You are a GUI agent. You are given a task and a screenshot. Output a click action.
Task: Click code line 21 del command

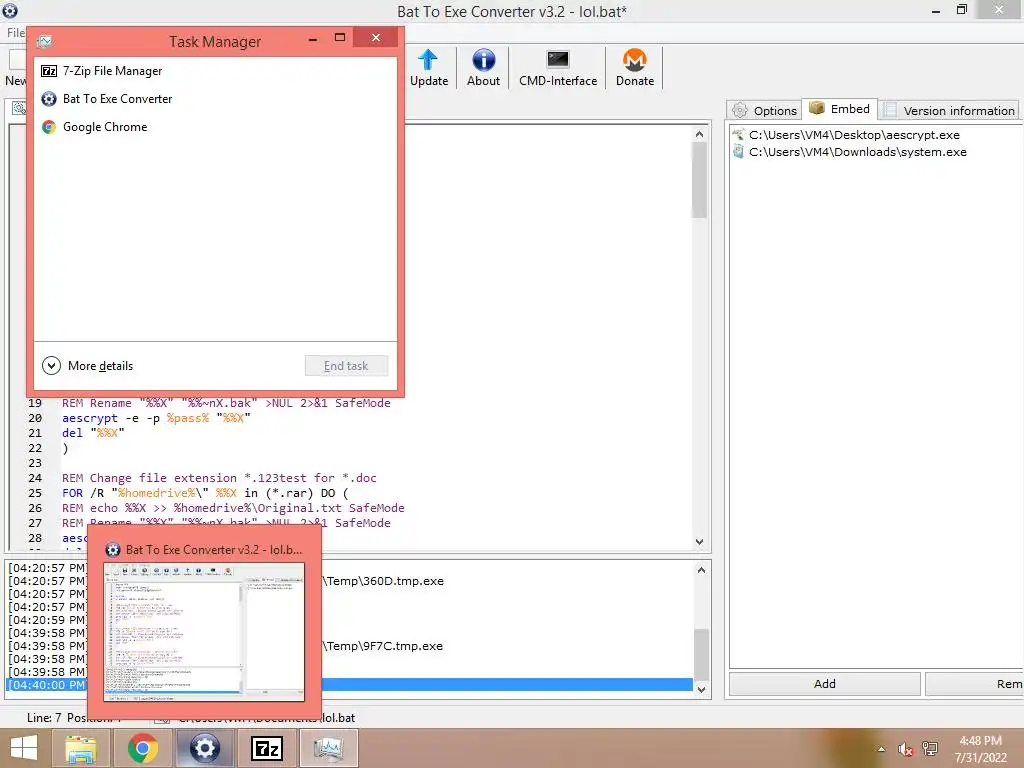93,433
